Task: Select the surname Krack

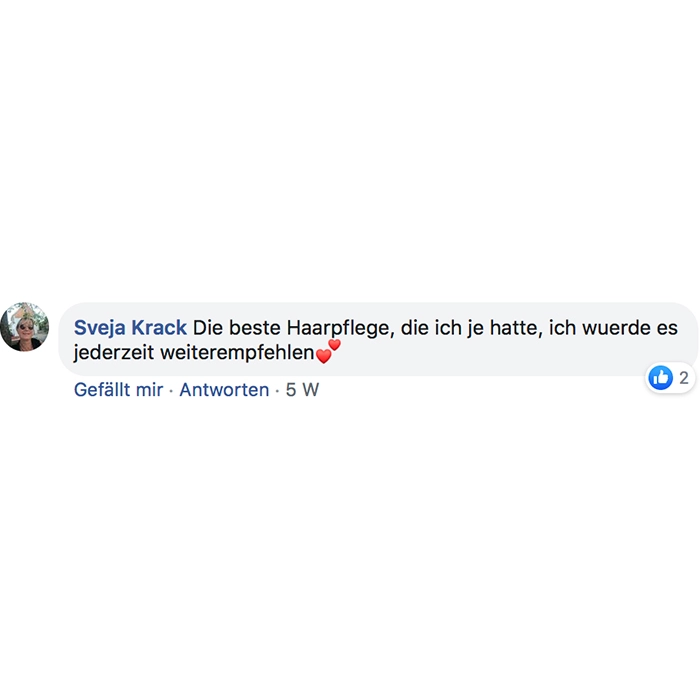Action: [159, 327]
